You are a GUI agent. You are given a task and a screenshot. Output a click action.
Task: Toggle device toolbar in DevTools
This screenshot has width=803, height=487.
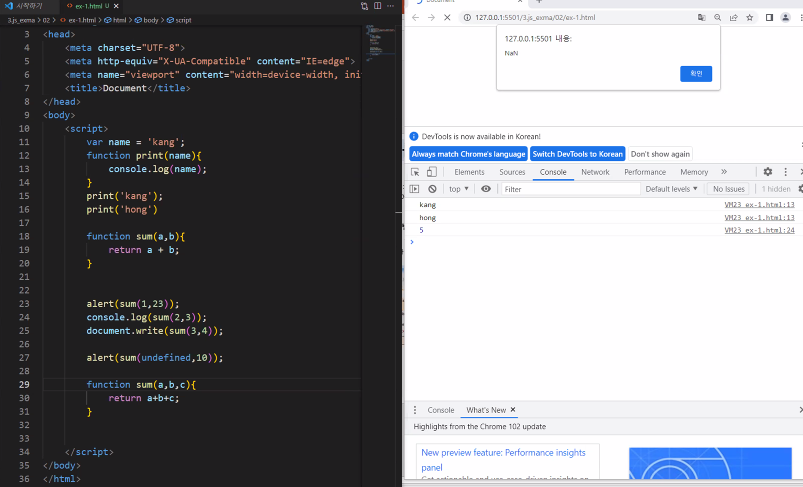point(432,172)
